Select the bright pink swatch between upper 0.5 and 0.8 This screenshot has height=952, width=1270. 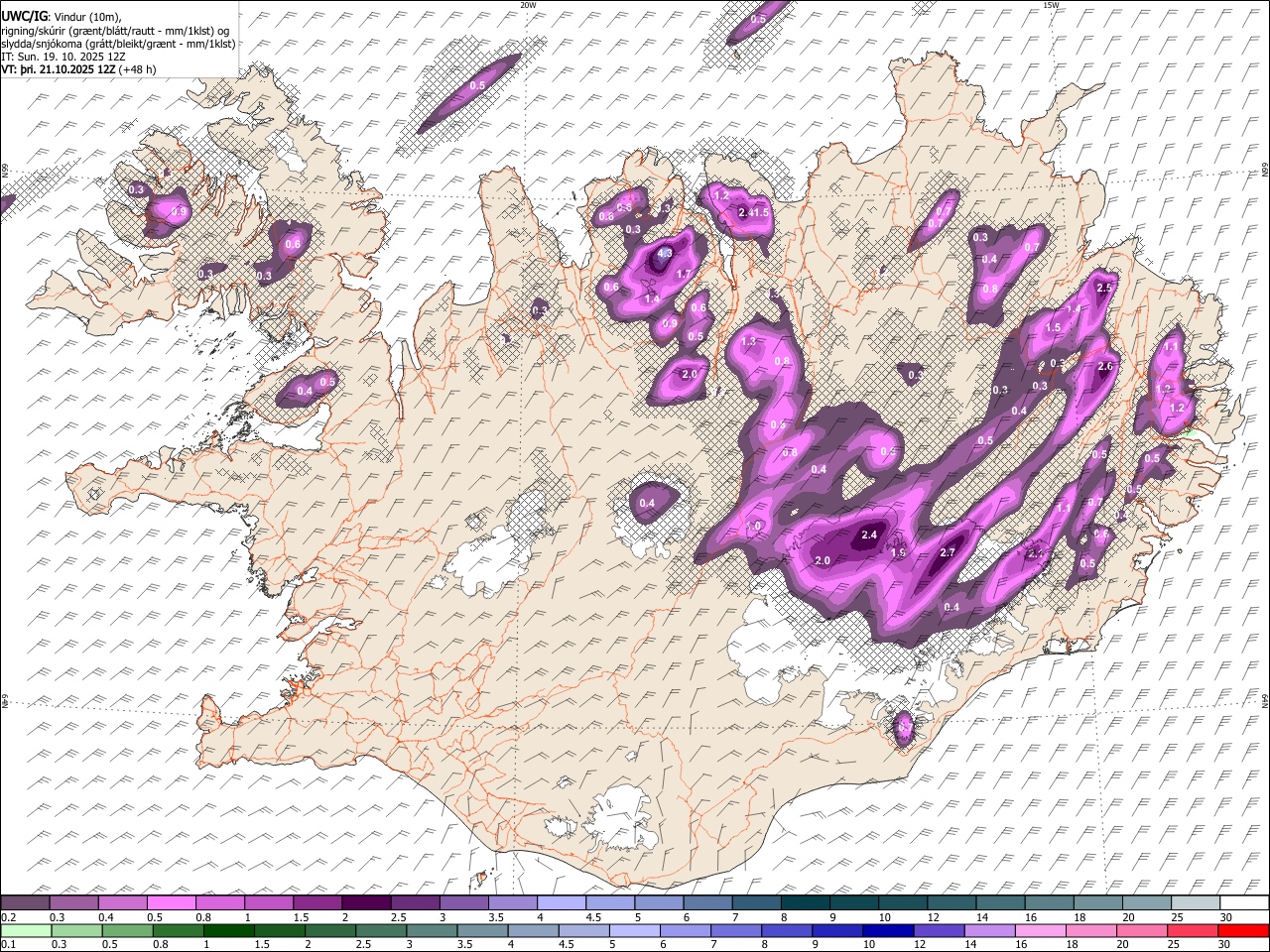(x=172, y=902)
